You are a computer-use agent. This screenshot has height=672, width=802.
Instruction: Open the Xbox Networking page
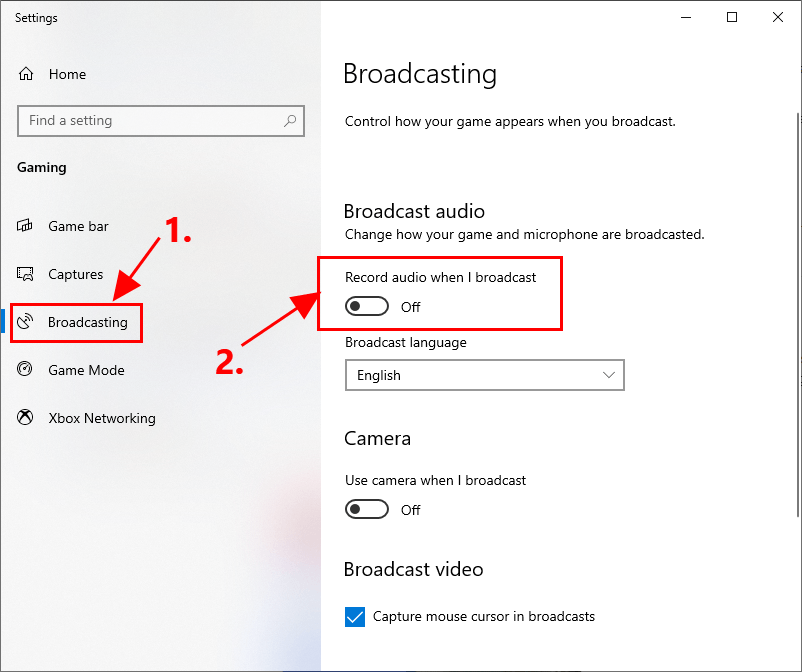pyautogui.click(x=102, y=418)
